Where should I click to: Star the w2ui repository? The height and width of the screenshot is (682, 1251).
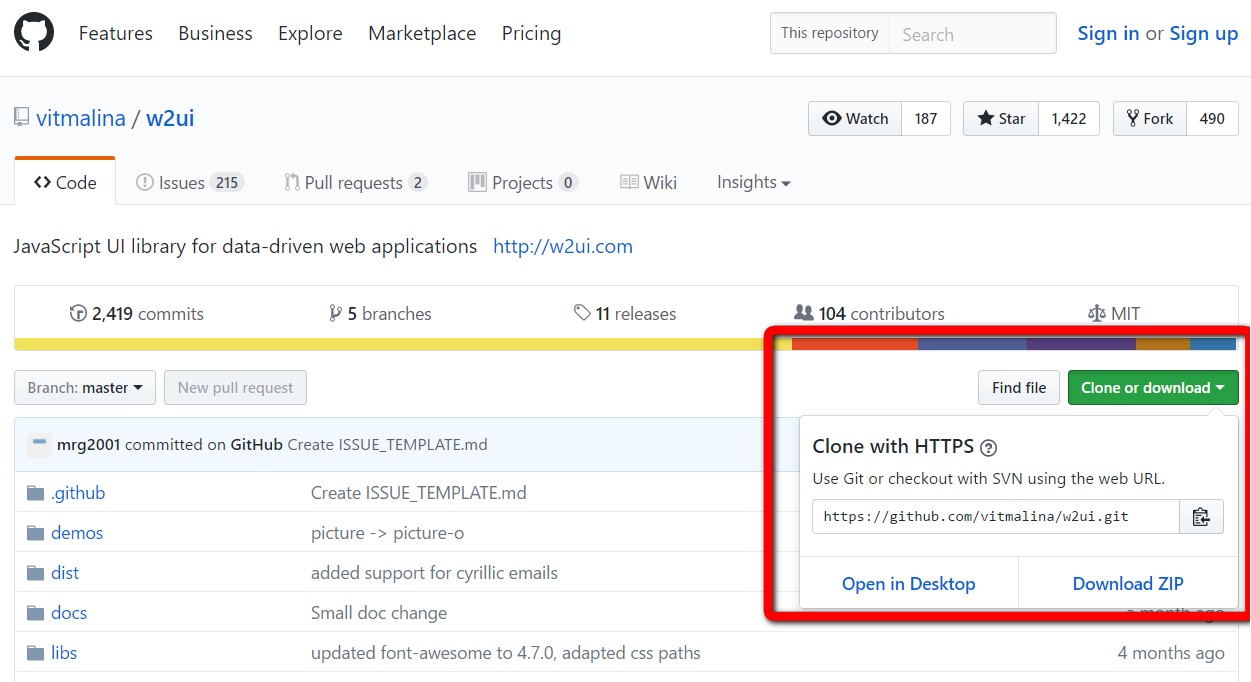click(x=1001, y=118)
